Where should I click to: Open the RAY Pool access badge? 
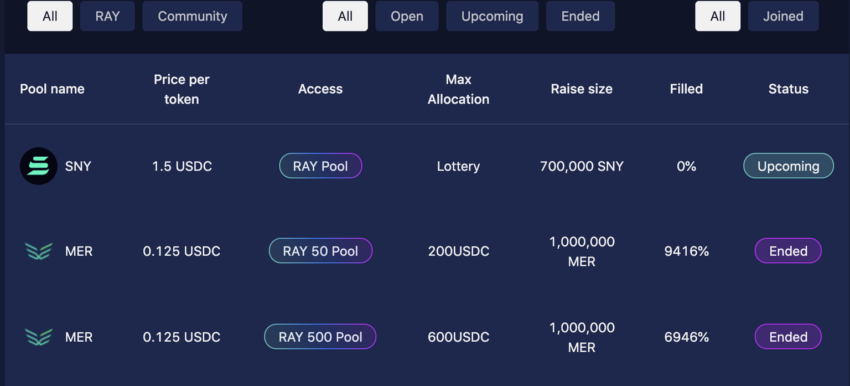click(x=320, y=166)
